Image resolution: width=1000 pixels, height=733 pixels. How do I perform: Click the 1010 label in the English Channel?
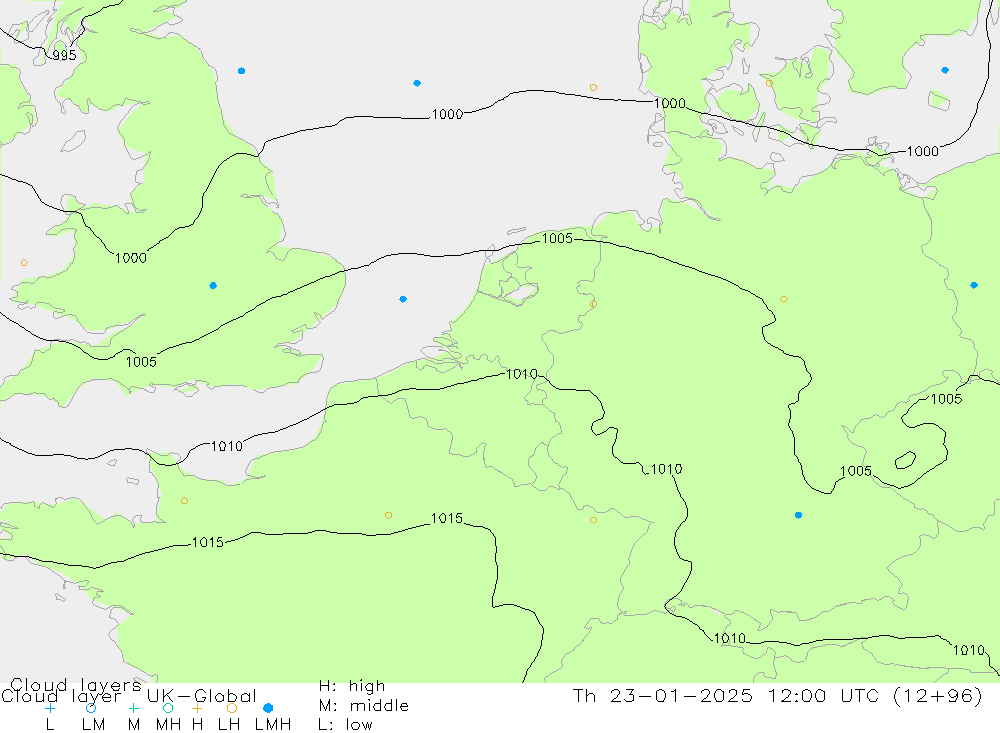227,447
